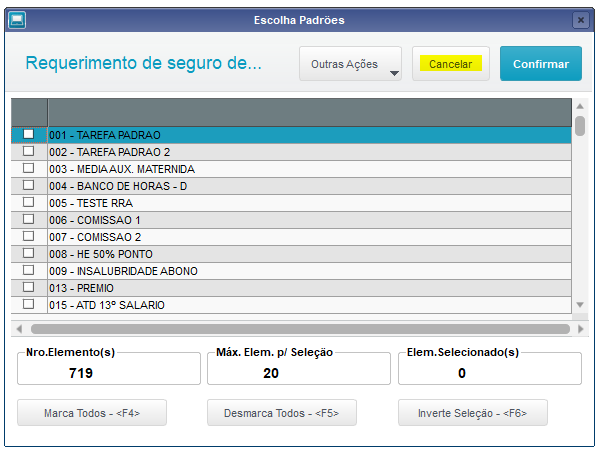
Task: Click the Inverte Seleção - <F6> button
Action: 473,413
